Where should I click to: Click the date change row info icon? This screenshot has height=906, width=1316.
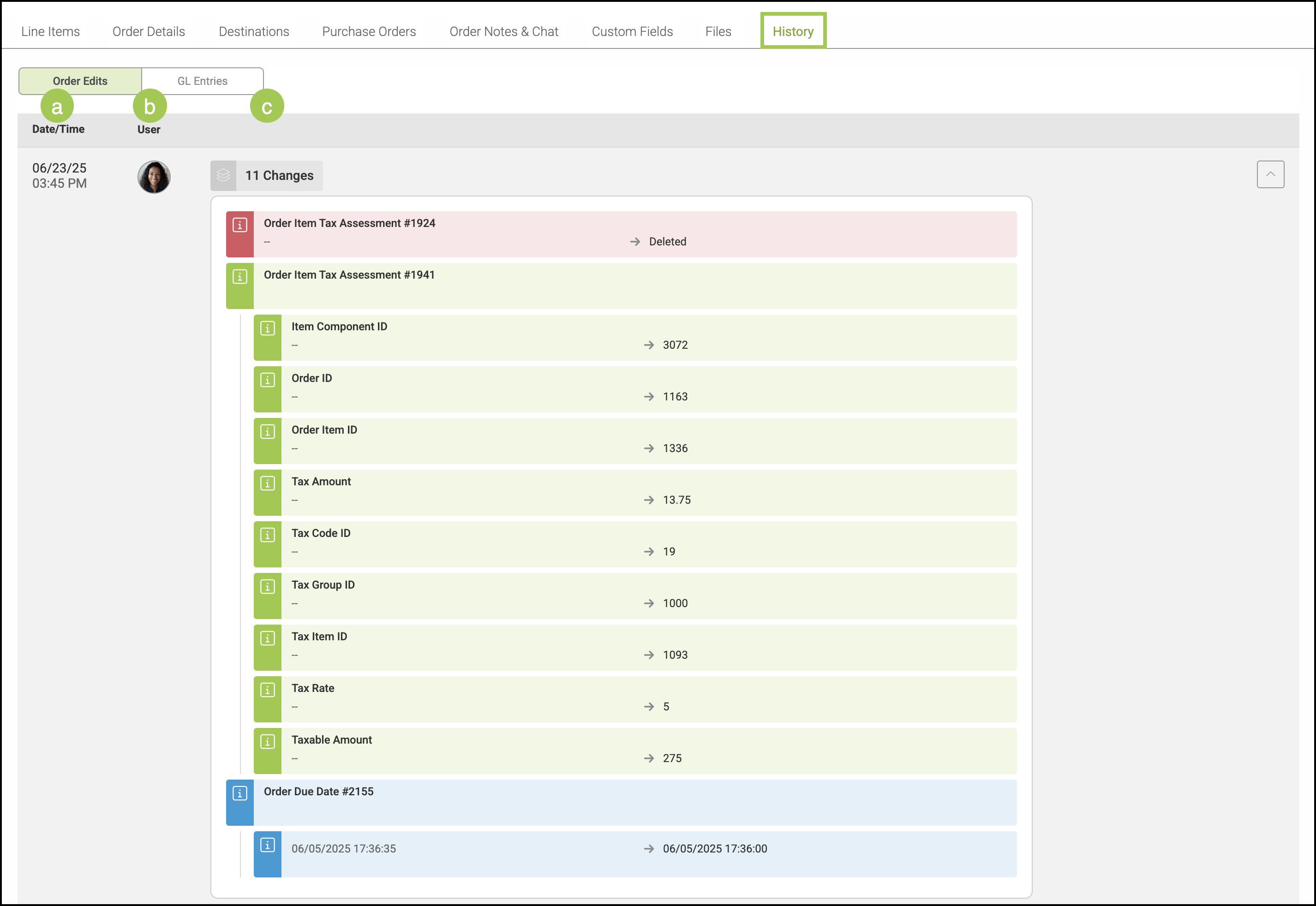point(268,845)
